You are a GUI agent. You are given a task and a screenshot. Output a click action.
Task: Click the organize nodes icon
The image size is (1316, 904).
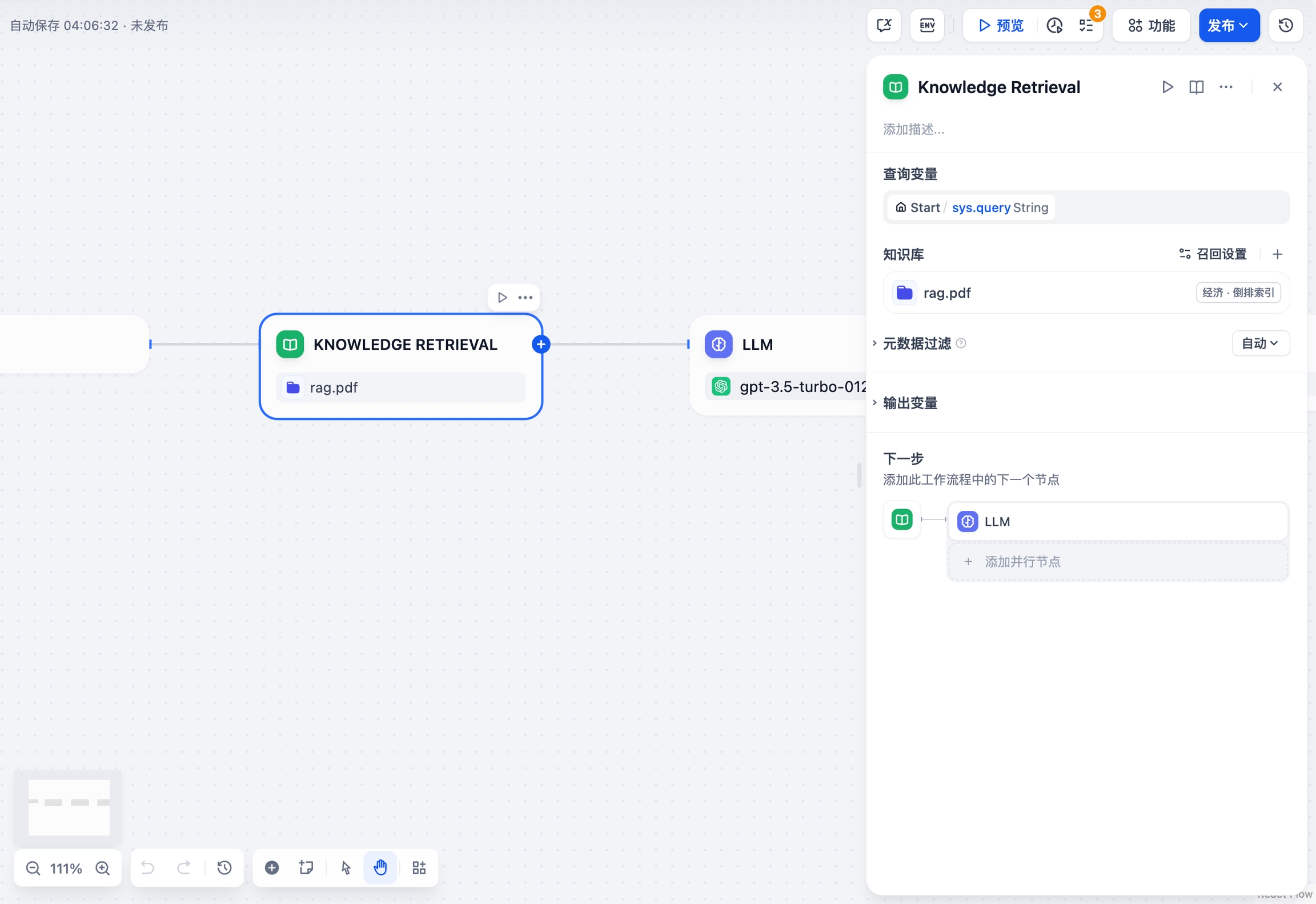click(x=419, y=867)
